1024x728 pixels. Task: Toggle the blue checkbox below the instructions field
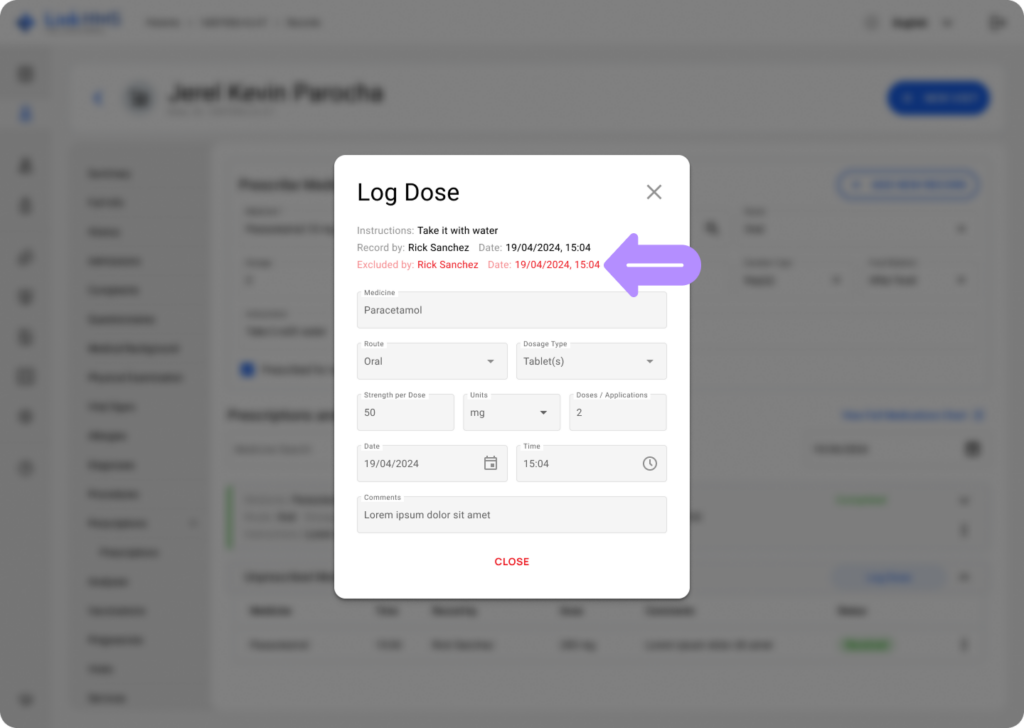tap(247, 370)
